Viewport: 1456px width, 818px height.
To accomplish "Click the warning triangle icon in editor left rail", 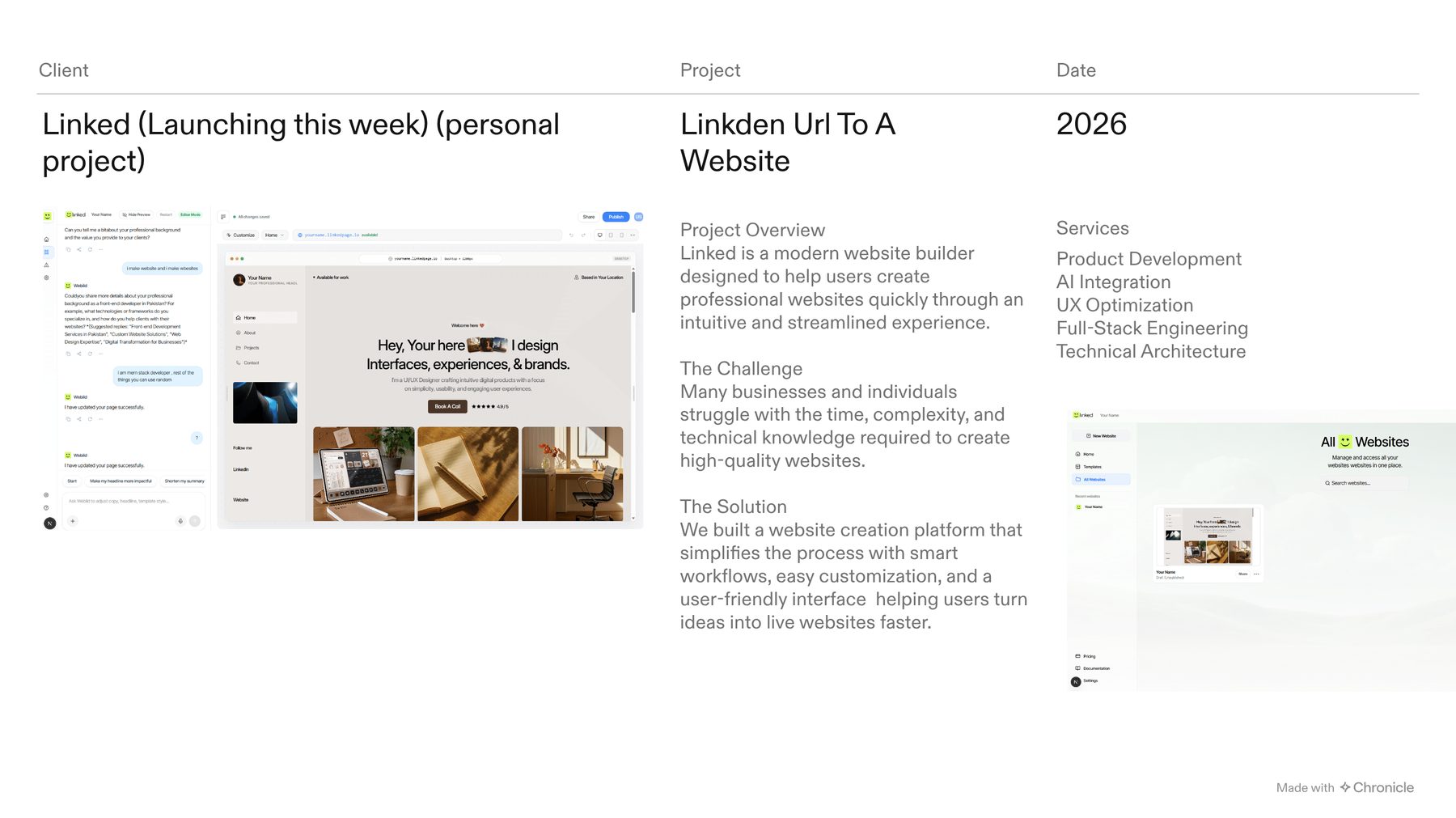I will pyautogui.click(x=46, y=265).
